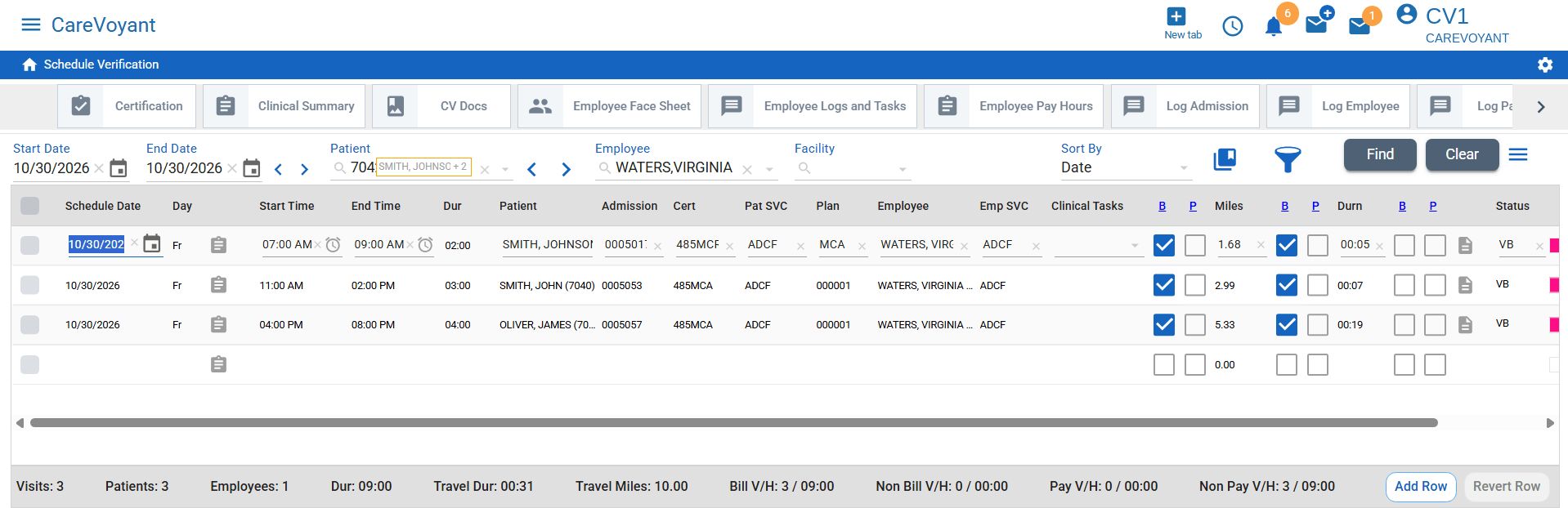The width and height of the screenshot is (1568, 508).
Task: Open the CareVoyant hamburger menu
Action: click(x=30, y=25)
